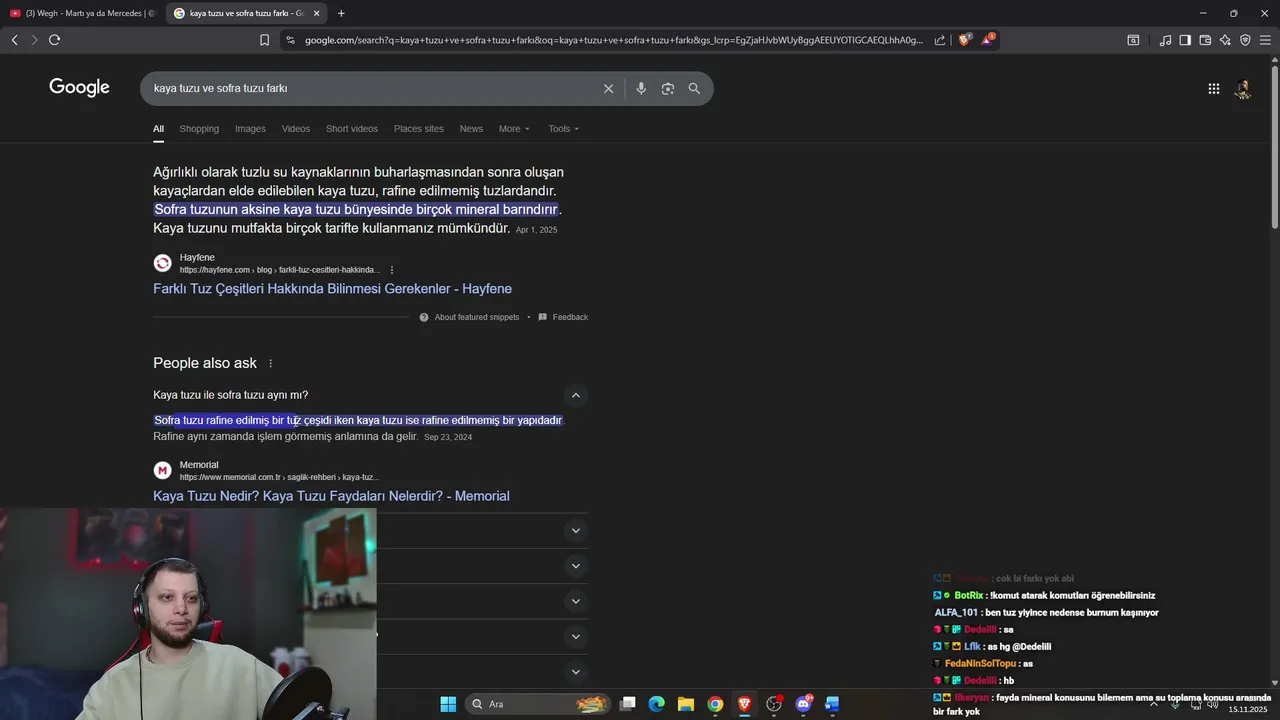Click the browser address bar URL
The width and height of the screenshot is (1280, 720).
pos(614,40)
